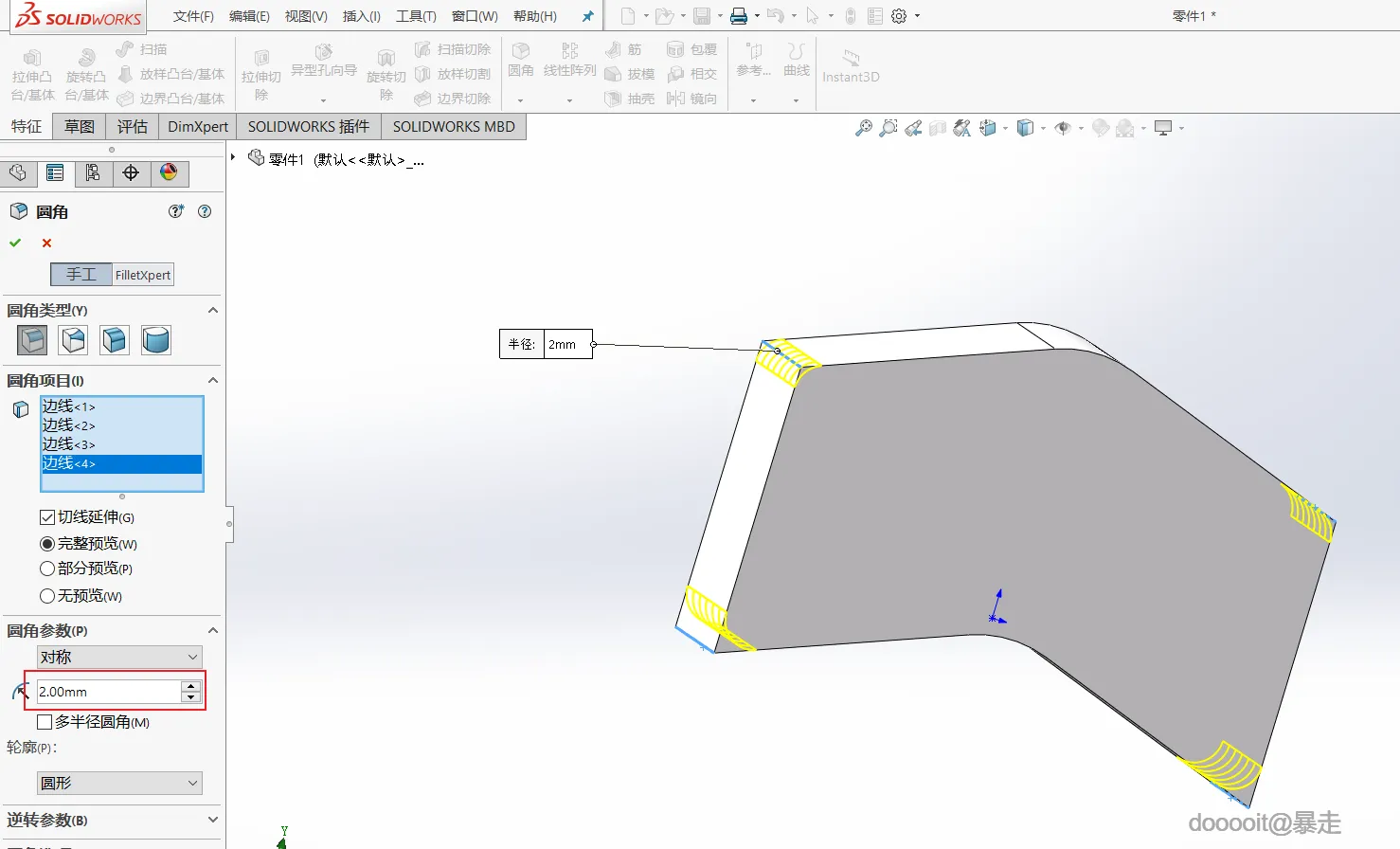Click the 手工 manual mode button
This screenshot has width=1400, height=849.
point(81,275)
